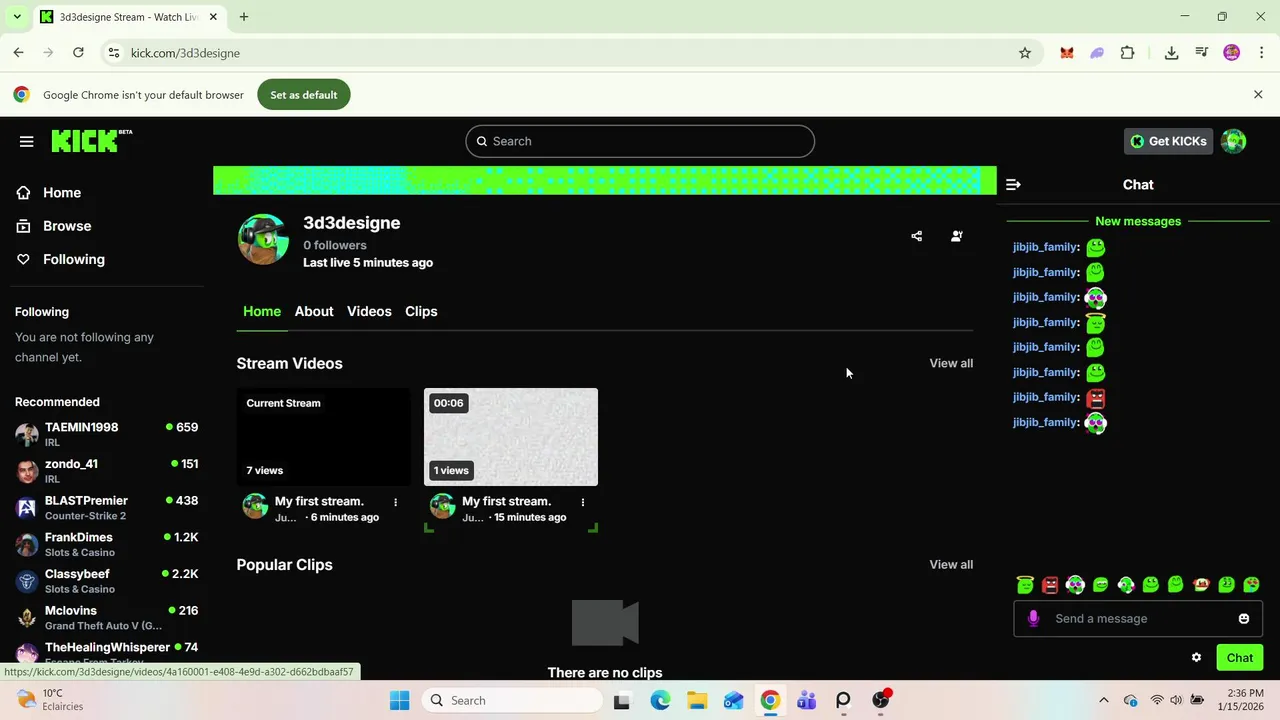Viewport: 1280px width, 720px height.
Task: Pick the red angry face emote
Action: click(1050, 585)
